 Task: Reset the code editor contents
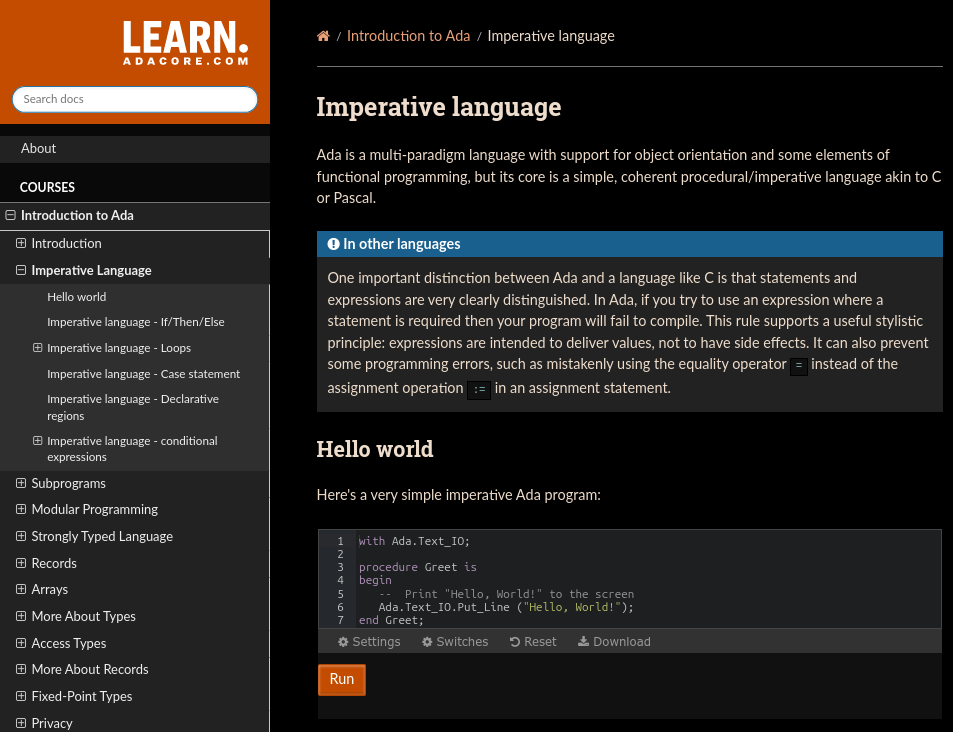pyautogui.click(x=533, y=642)
